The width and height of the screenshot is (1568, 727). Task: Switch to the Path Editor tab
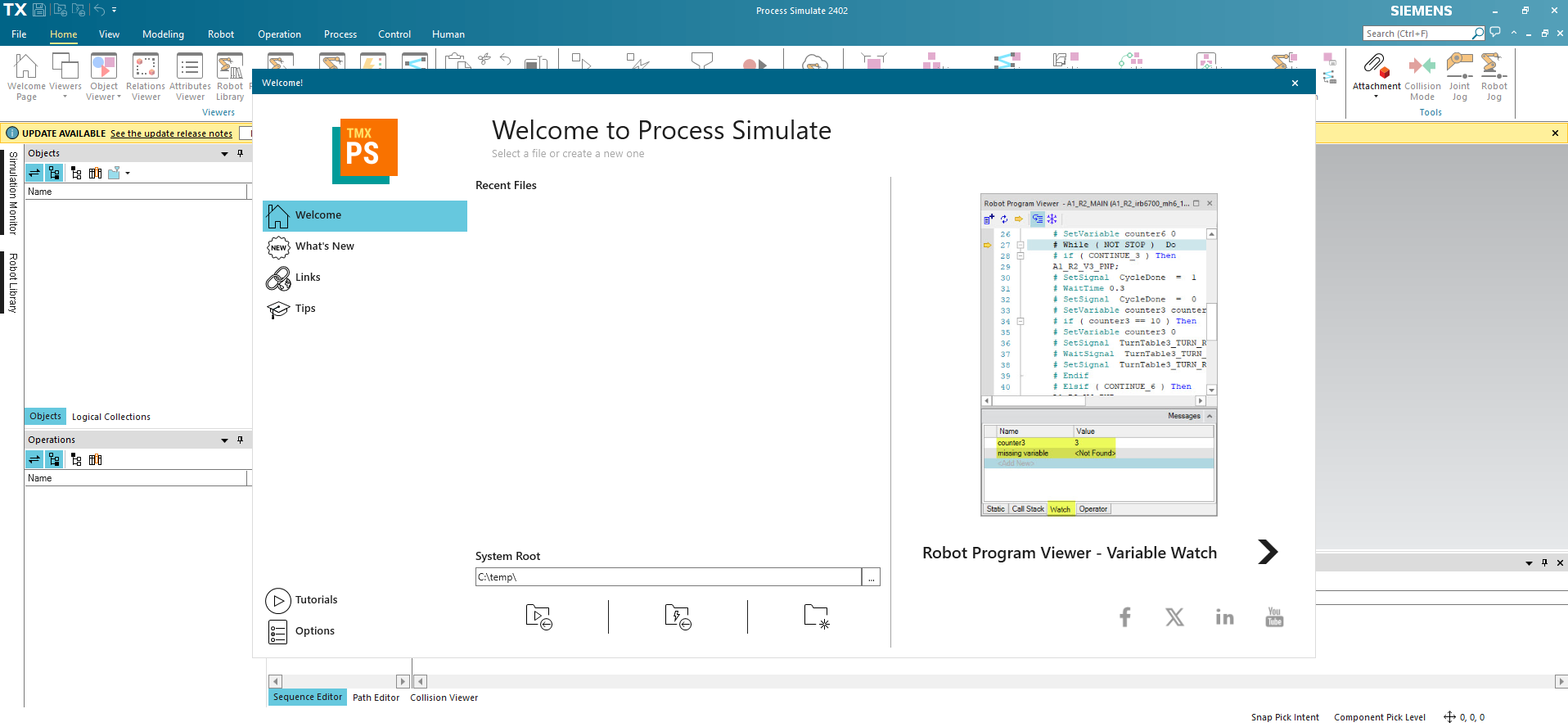pyautogui.click(x=376, y=698)
